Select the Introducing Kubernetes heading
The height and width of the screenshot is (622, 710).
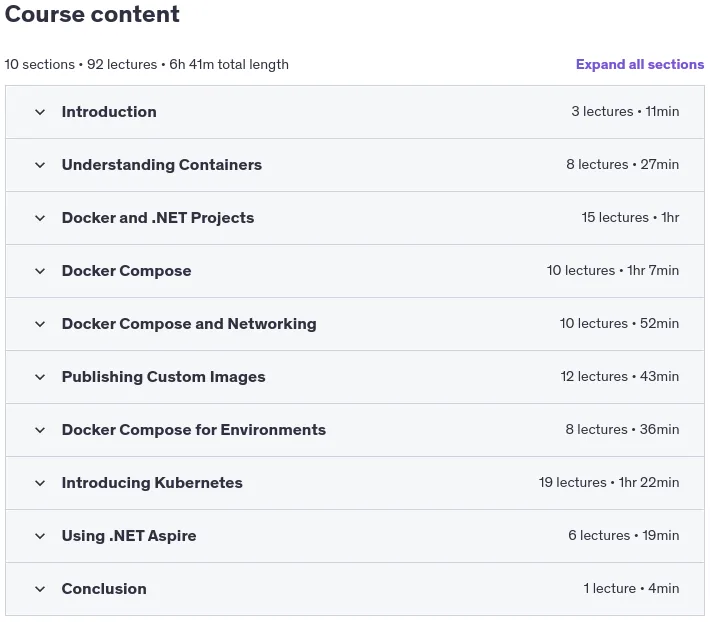(x=152, y=483)
